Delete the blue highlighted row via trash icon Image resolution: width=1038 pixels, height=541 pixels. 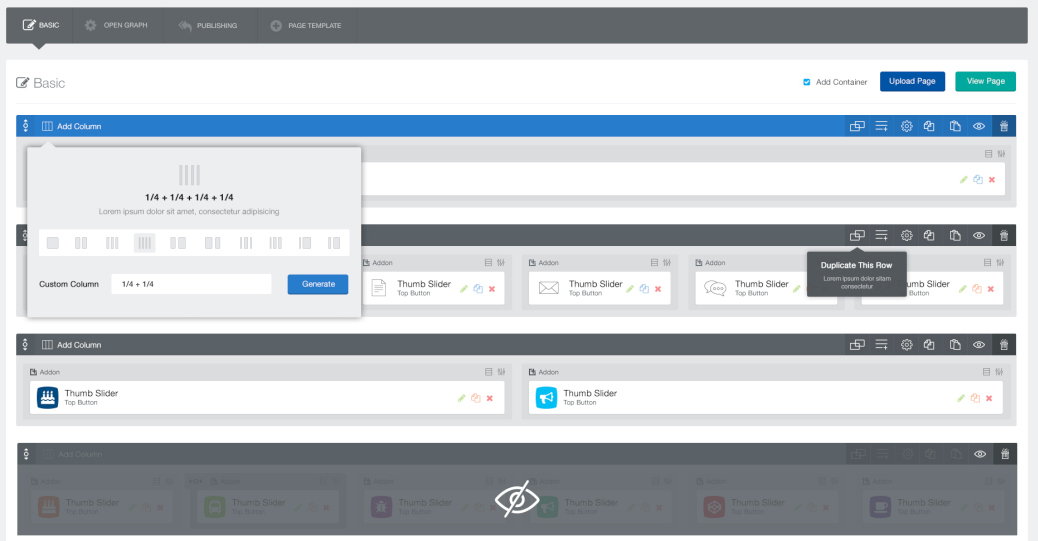click(x=1004, y=126)
